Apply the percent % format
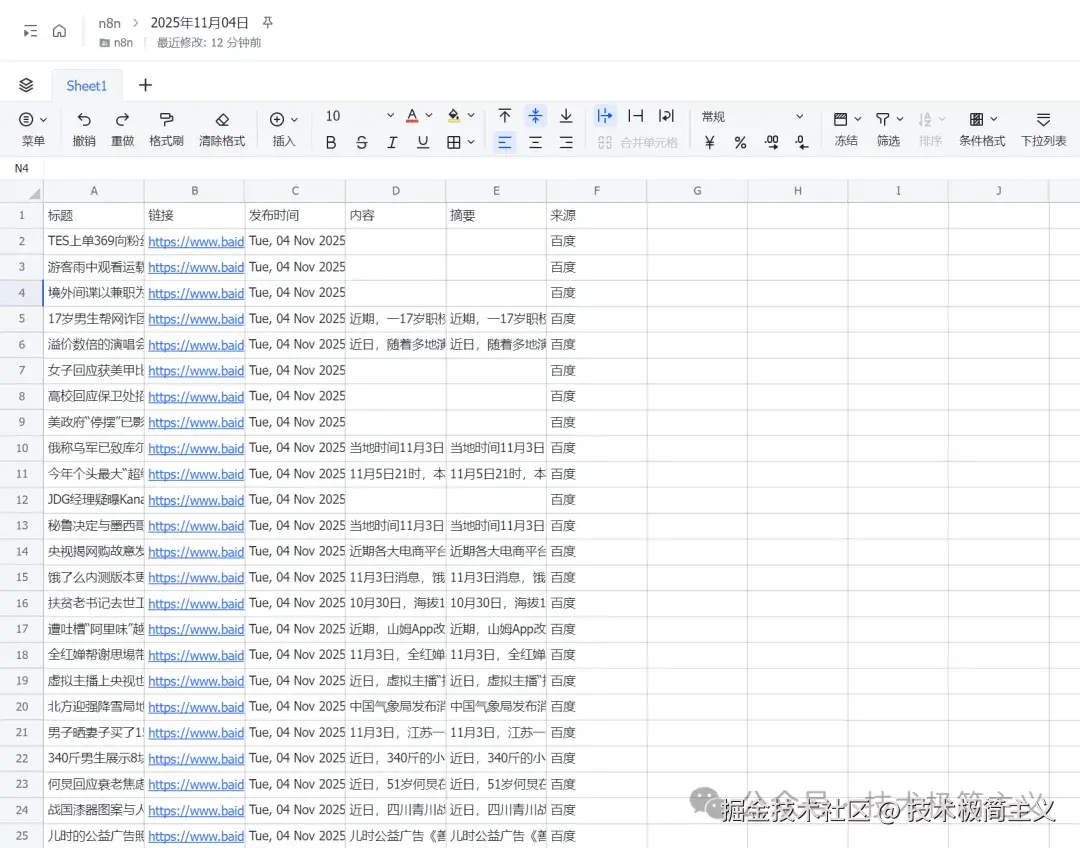 pos(740,143)
